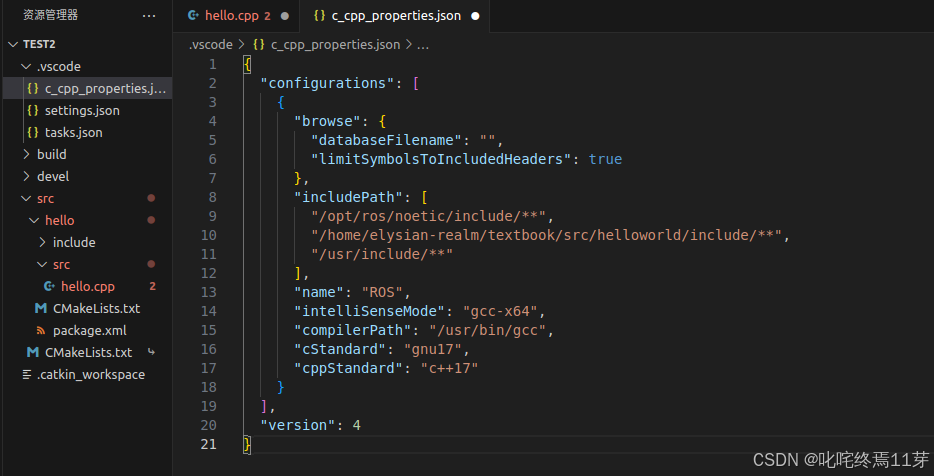Open c_cpp_properties.json in the file tree
Image resolution: width=934 pixels, height=476 pixels.
point(87,89)
